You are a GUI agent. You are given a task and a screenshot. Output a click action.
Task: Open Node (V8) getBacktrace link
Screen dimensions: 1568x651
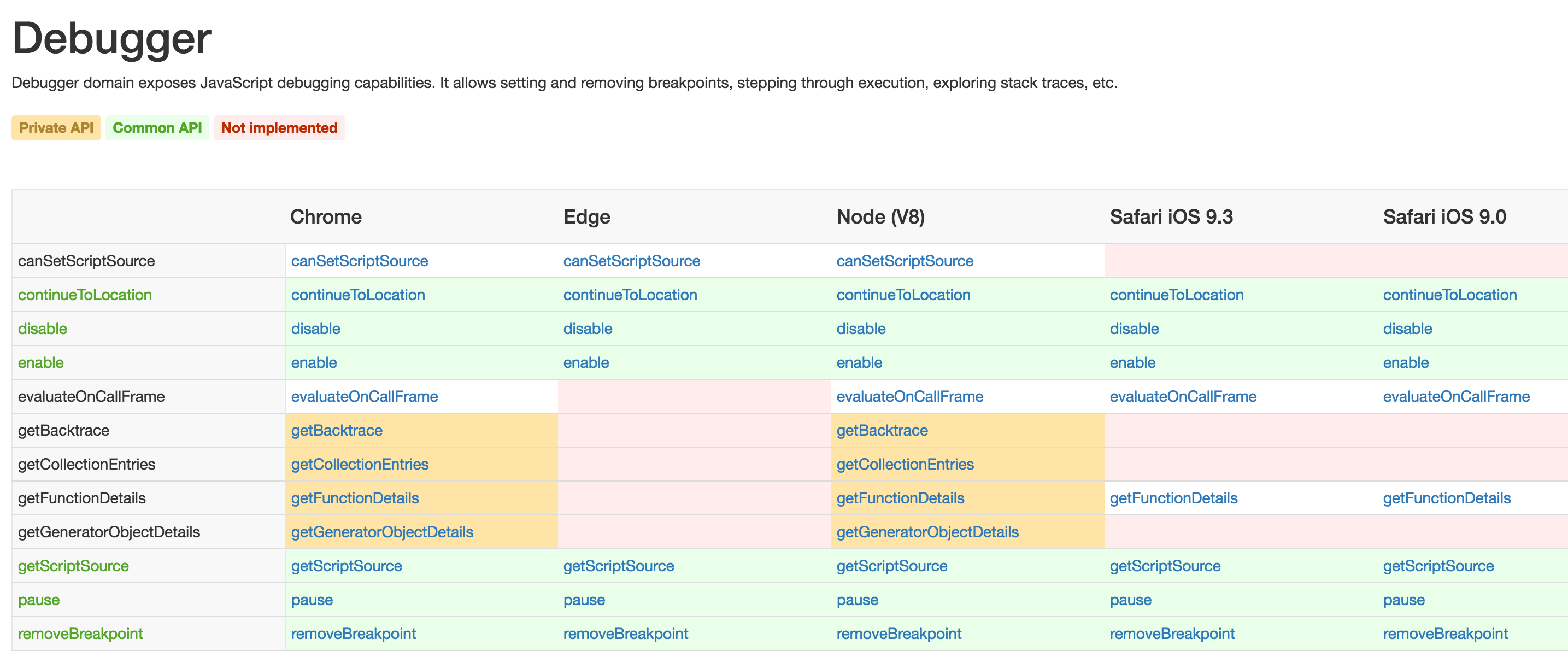tap(882, 431)
